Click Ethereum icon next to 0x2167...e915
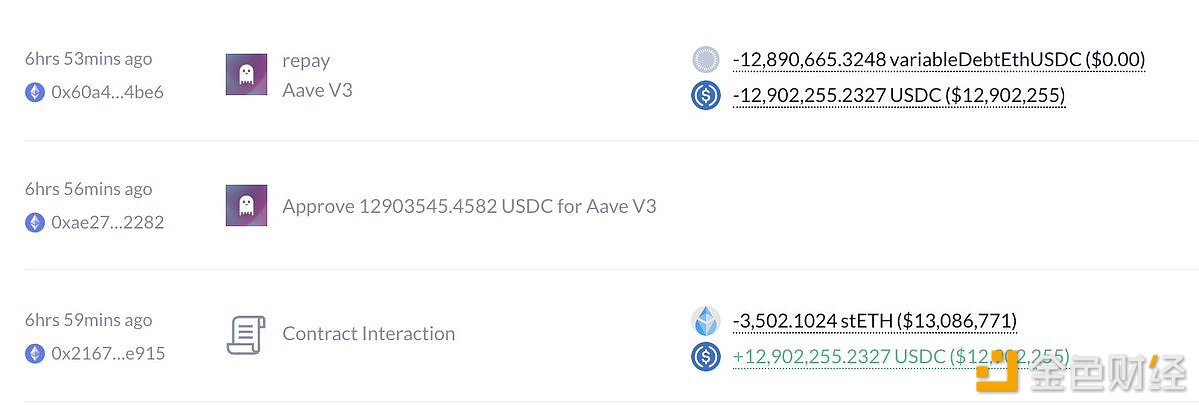Image resolution: width=1199 pixels, height=405 pixels. click(x=35, y=353)
